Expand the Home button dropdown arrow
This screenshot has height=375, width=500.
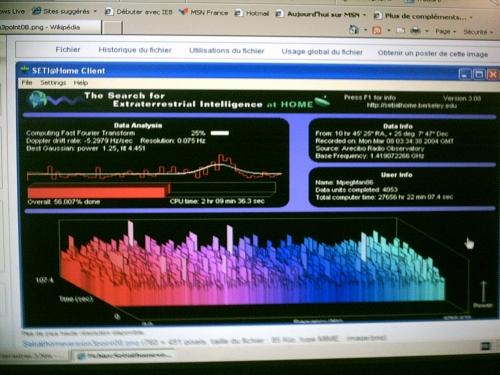point(365,30)
